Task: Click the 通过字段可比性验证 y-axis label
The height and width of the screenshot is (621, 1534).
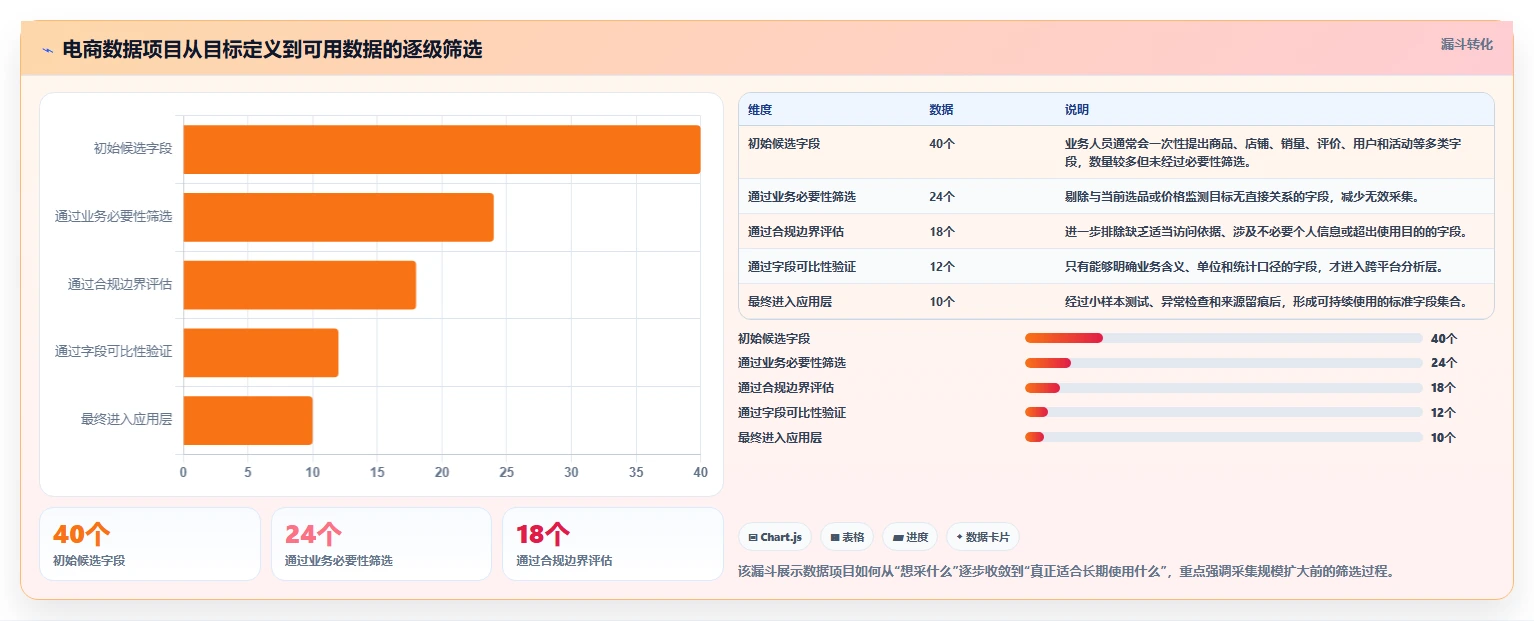Action: [x=114, y=353]
